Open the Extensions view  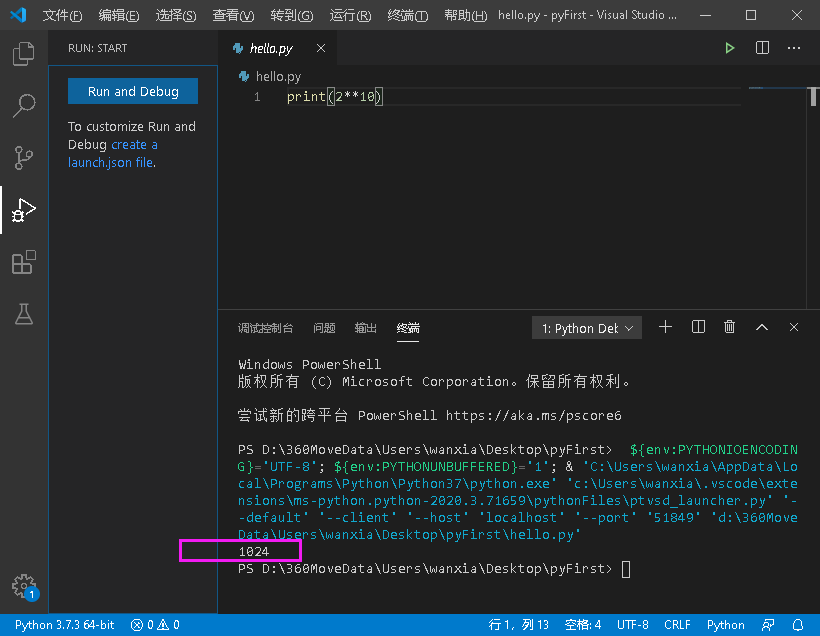22,262
